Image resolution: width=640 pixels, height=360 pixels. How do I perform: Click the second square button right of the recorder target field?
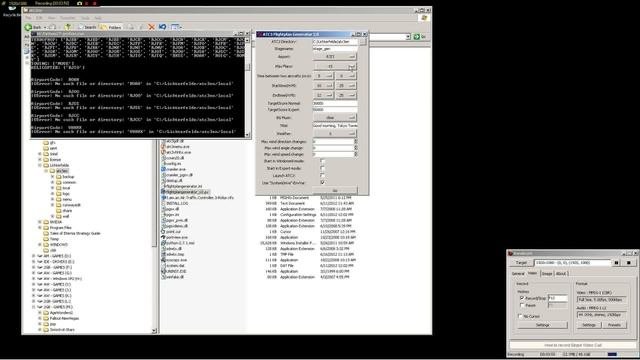(629, 263)
